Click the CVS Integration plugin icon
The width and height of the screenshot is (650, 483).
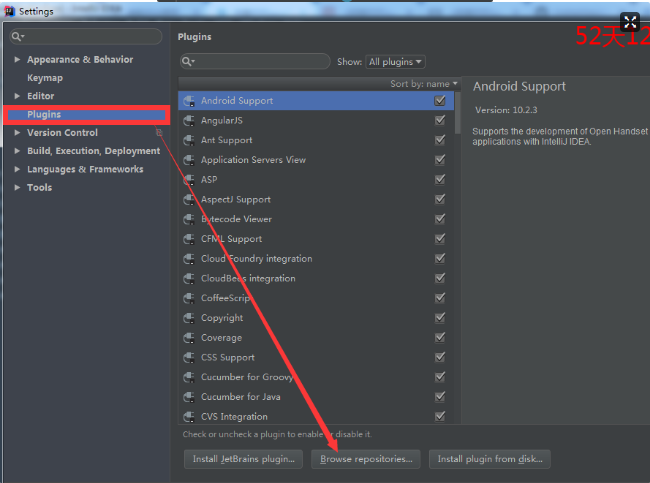[x=189, y=417]
